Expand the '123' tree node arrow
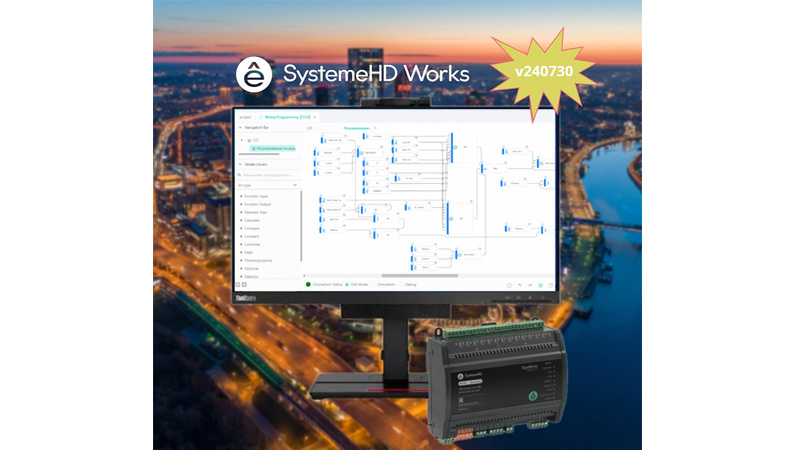Viewport: 800px width, 450px height. pos(242,140)
